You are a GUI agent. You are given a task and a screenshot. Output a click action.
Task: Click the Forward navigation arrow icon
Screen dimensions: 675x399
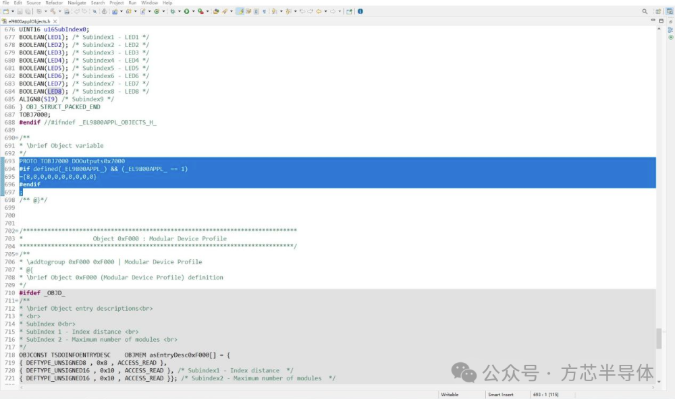click(x=333, y=11)
